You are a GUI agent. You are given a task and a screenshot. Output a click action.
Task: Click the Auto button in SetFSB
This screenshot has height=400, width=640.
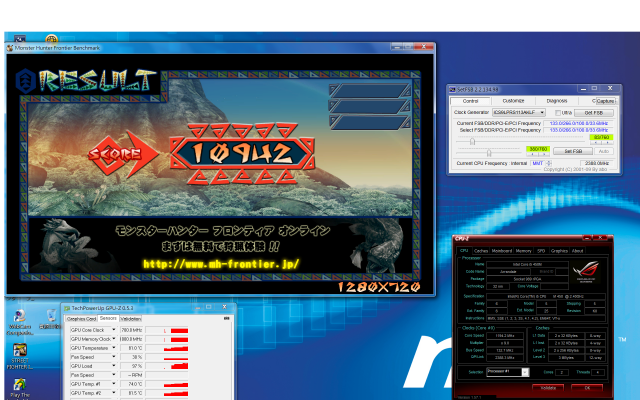coord(603,151)
